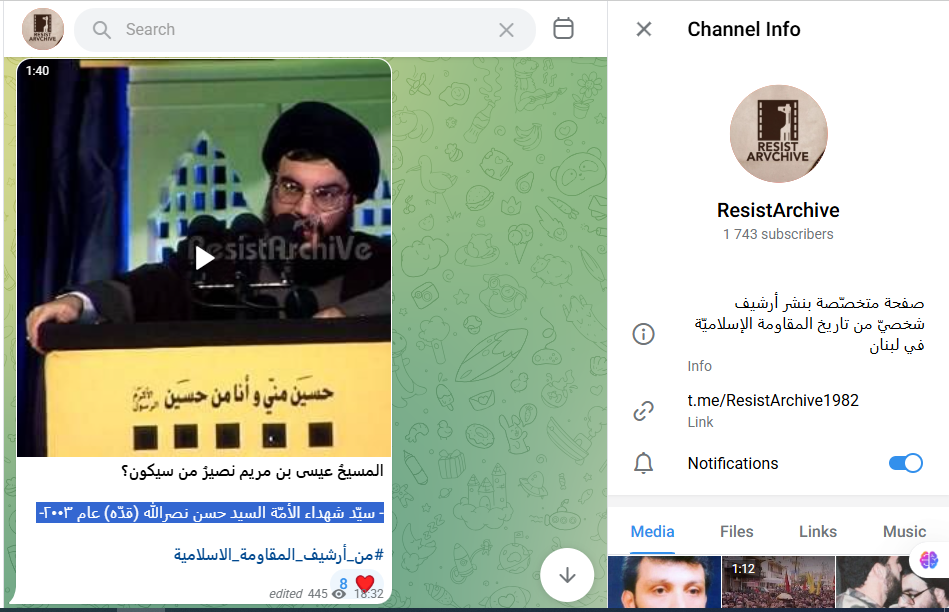Screen dimensions: 949x612
Task: Click the scroll-to-bottom arrow button
Action: [567, 575]
